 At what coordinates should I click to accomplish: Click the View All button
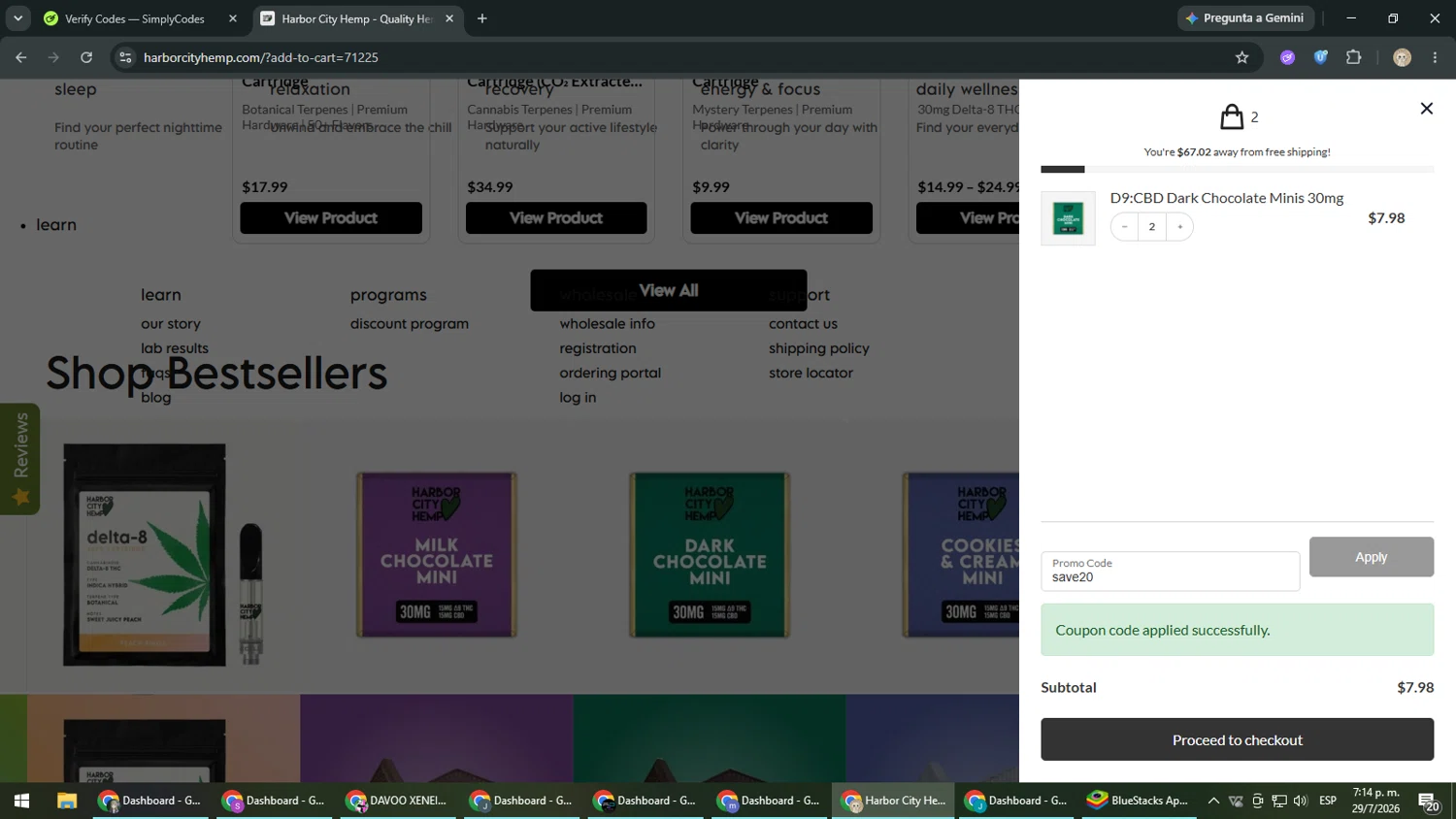[x=669, y=290]
